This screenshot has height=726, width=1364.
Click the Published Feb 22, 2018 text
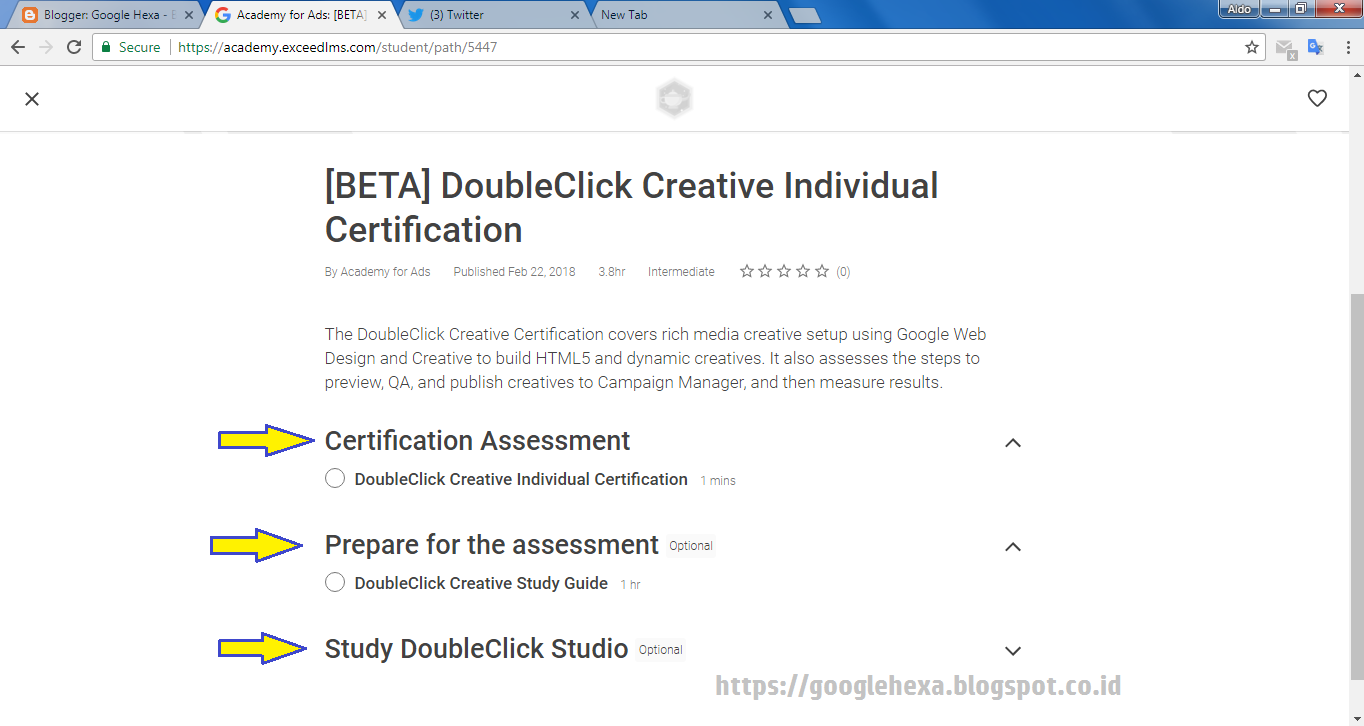tap(514, 272)
